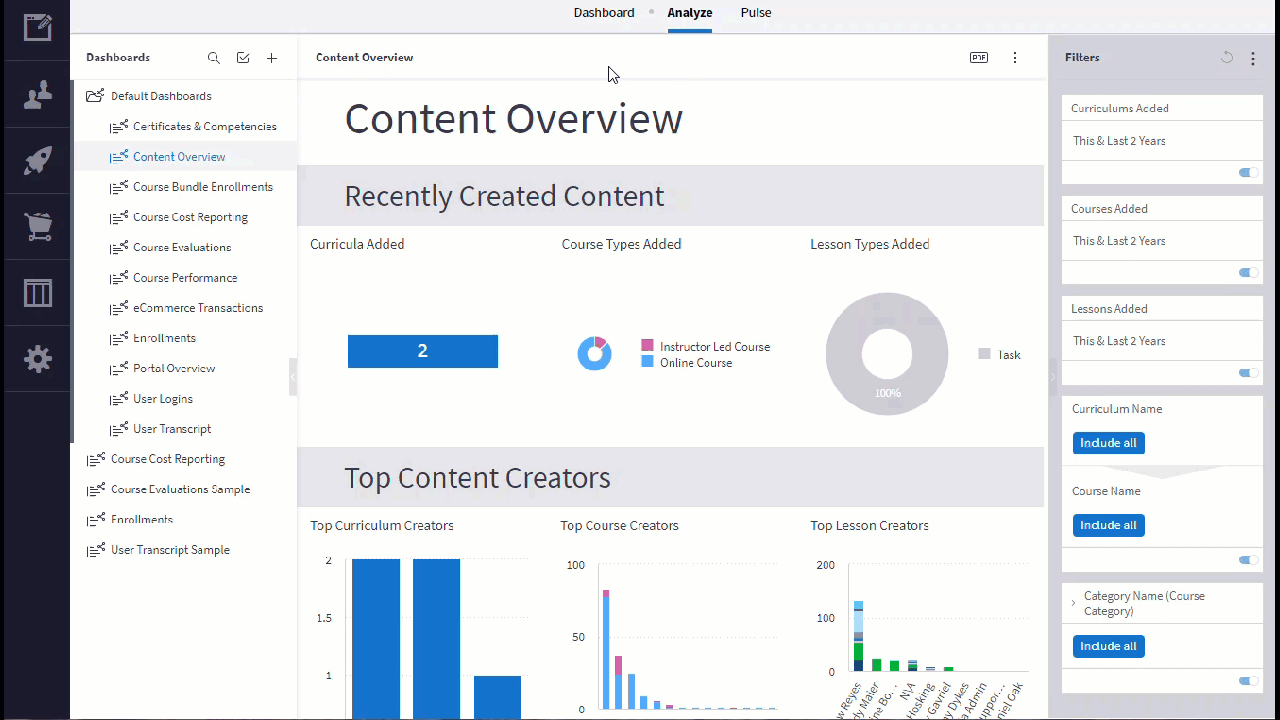
Task: Click the Instructor Led Course legend swatch
Action: click(x=647, y=346)
